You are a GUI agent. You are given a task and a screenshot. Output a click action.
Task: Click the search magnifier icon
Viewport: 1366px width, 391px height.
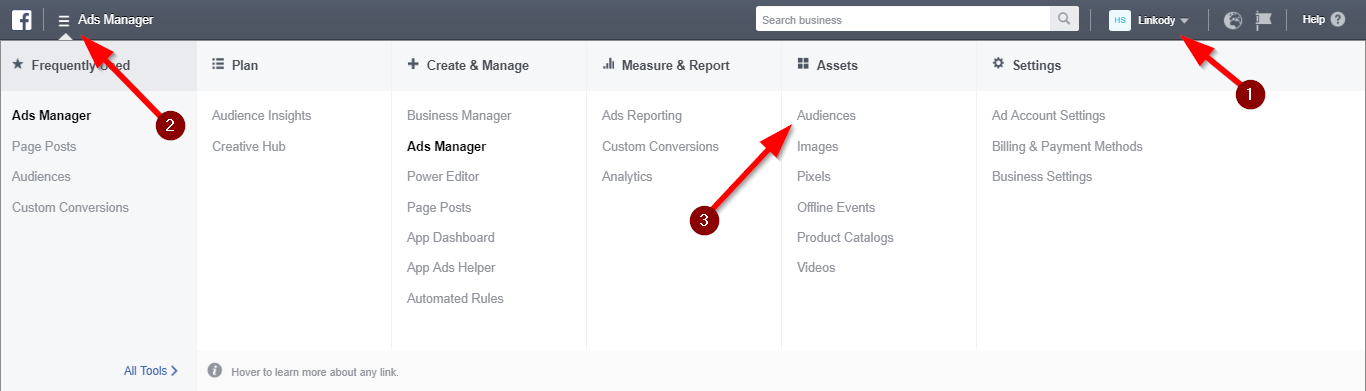[x=1064, y=20]
